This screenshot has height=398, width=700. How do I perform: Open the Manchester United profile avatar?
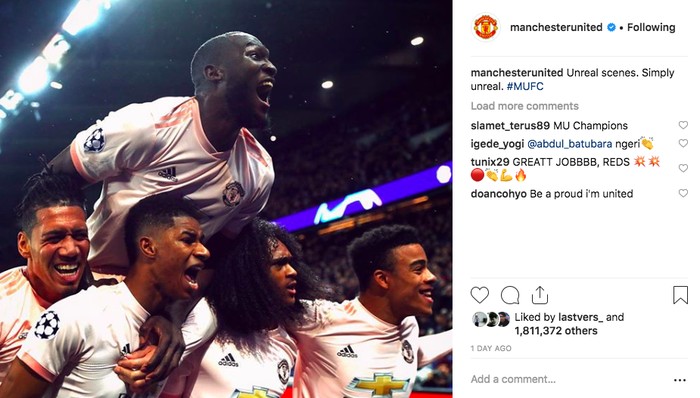click(x=486, y=27)
